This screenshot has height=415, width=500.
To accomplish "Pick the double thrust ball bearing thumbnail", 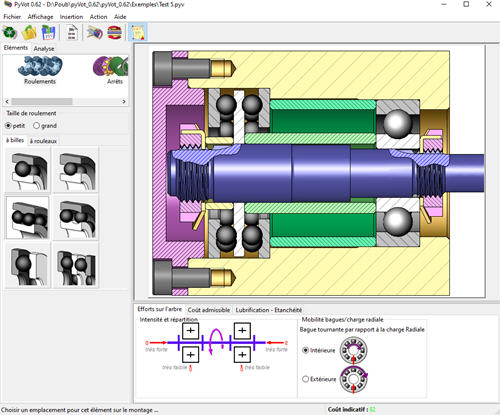I will coord(77,266).
